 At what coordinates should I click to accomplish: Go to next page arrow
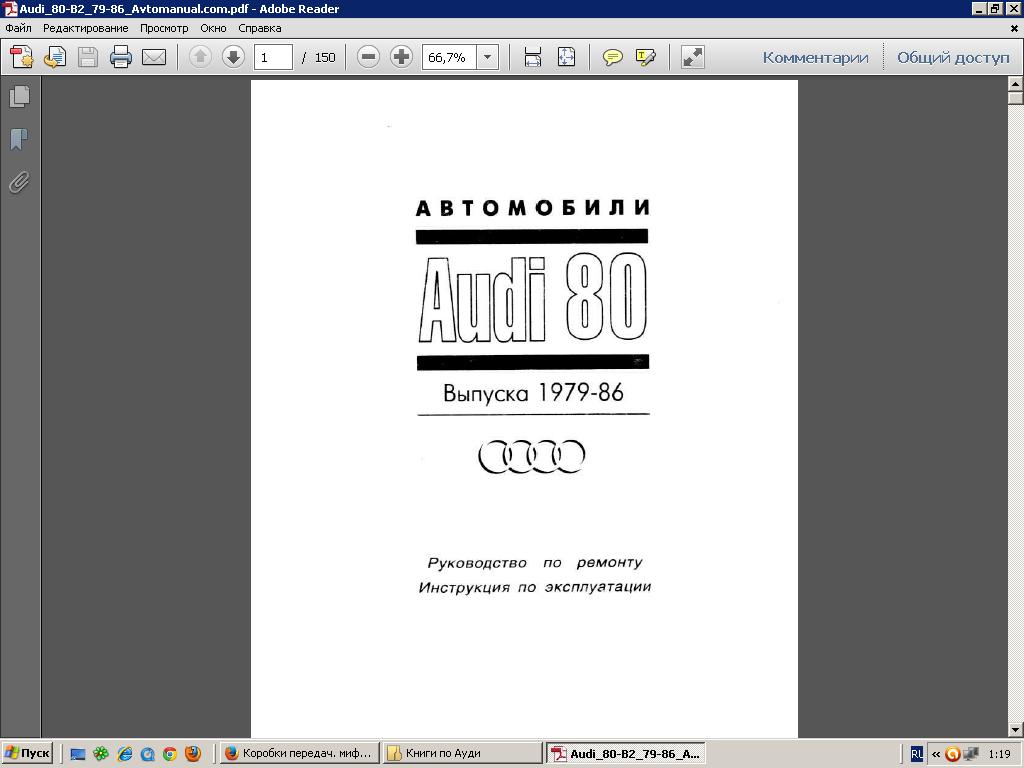[x=233, y=57]
